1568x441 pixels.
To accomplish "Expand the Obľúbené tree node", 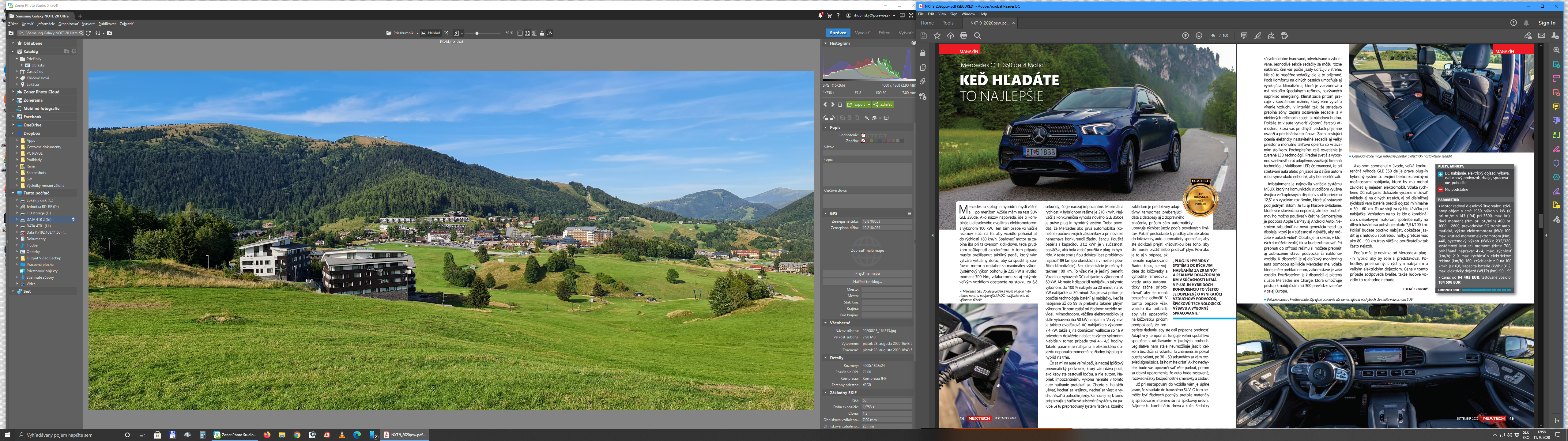I will 13,43.
